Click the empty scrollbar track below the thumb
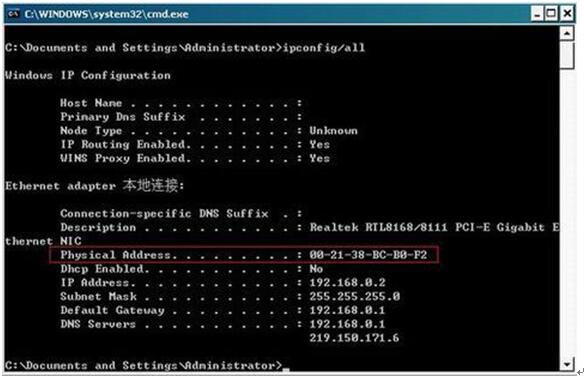 [566, 212]
